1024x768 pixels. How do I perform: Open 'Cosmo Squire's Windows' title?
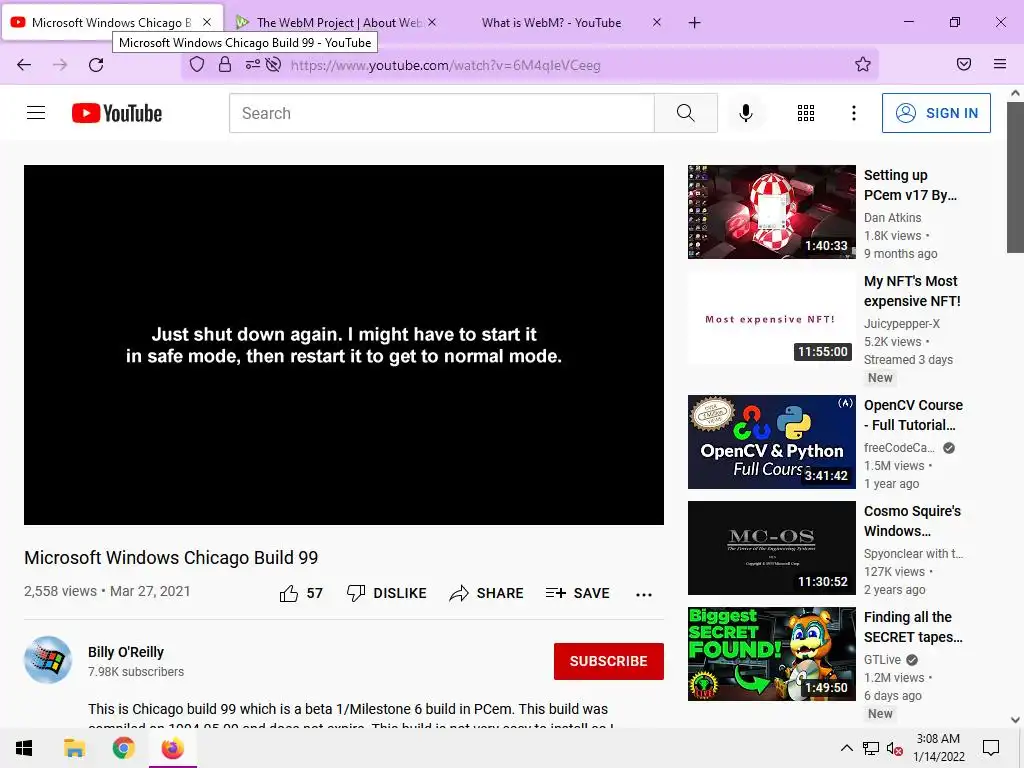tap(912, 521)
